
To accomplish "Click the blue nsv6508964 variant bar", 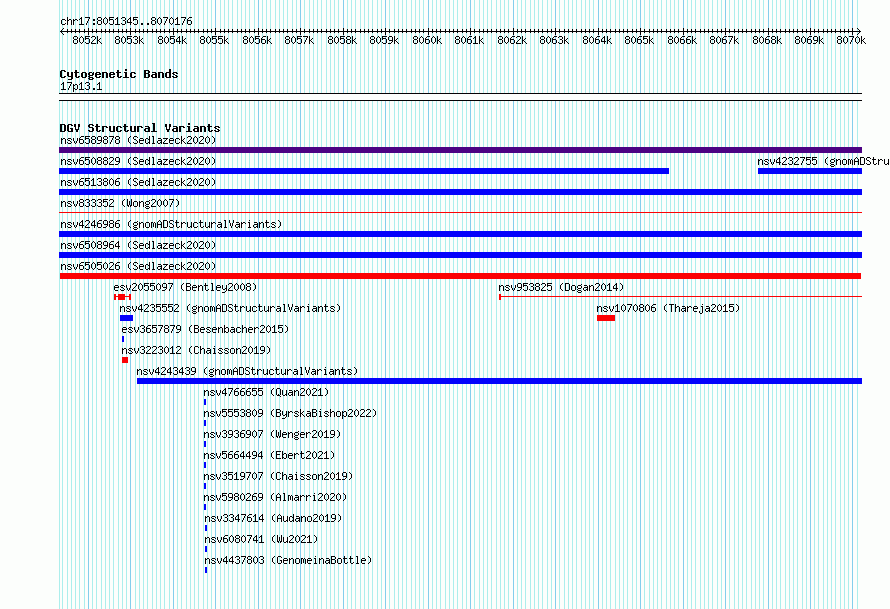I will (x=460, y=255).
